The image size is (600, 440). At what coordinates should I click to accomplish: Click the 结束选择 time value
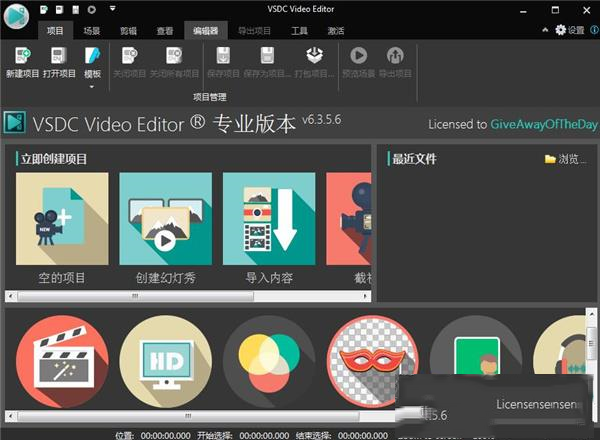(x=363, y=435)
